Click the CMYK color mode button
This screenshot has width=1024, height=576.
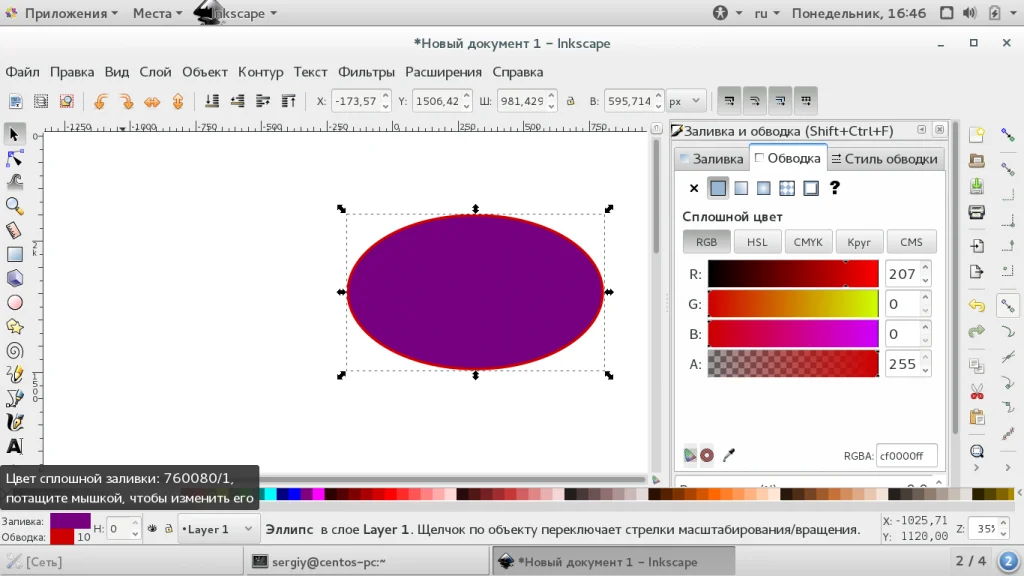pyautogui.click(x=808, y=242)
